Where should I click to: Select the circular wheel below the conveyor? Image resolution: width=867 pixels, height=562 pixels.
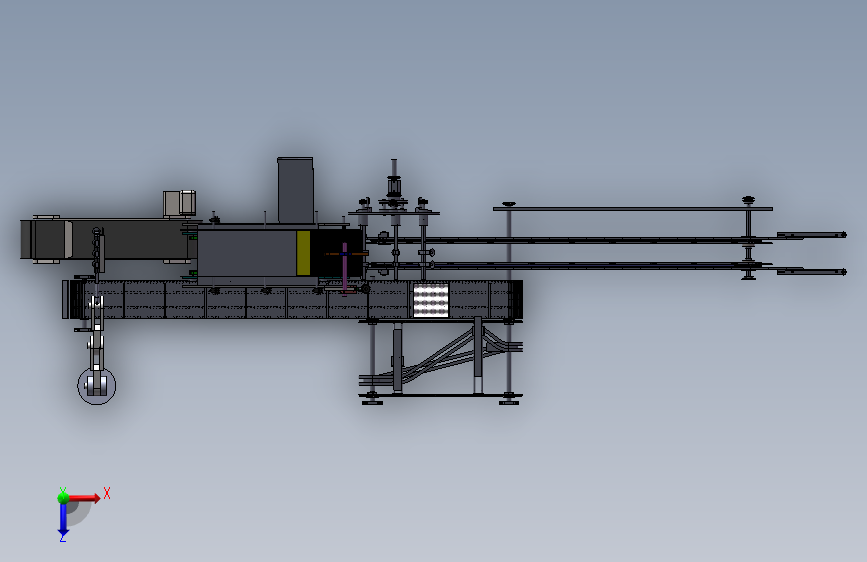pos(97,386)
